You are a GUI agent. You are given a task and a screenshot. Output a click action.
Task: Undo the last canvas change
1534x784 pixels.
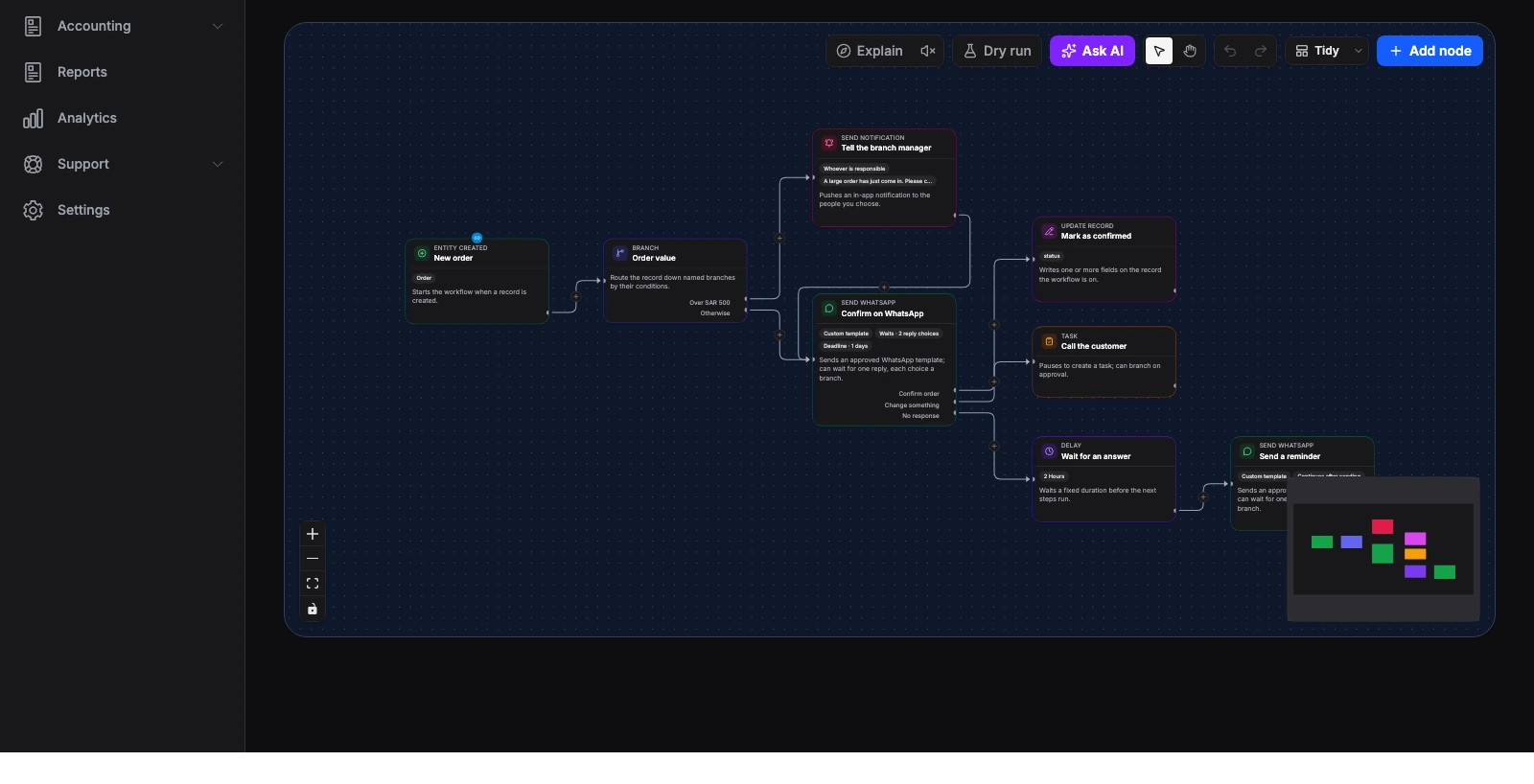(1230, 51)
